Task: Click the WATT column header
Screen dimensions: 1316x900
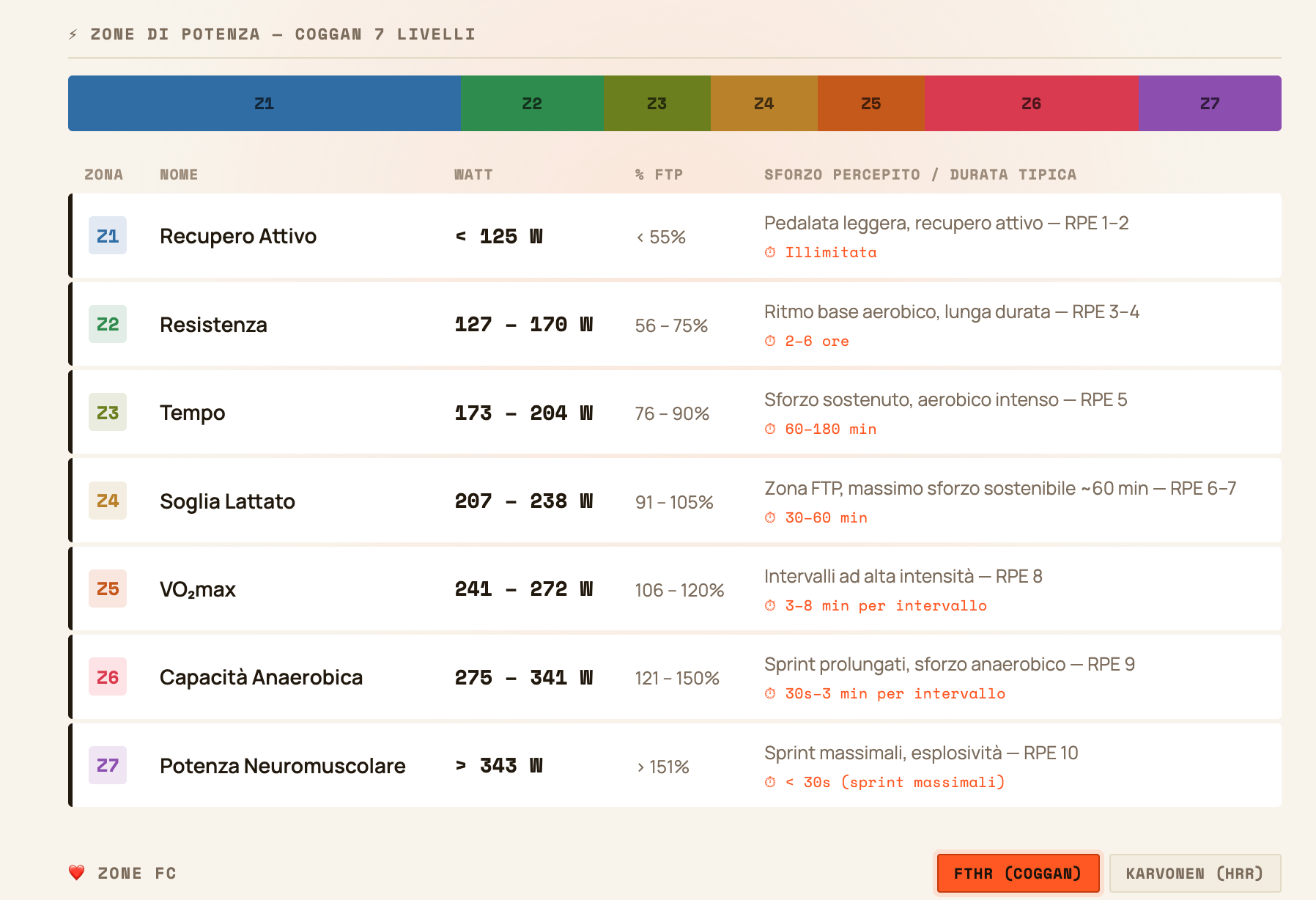Action: (x=473, y=174)
